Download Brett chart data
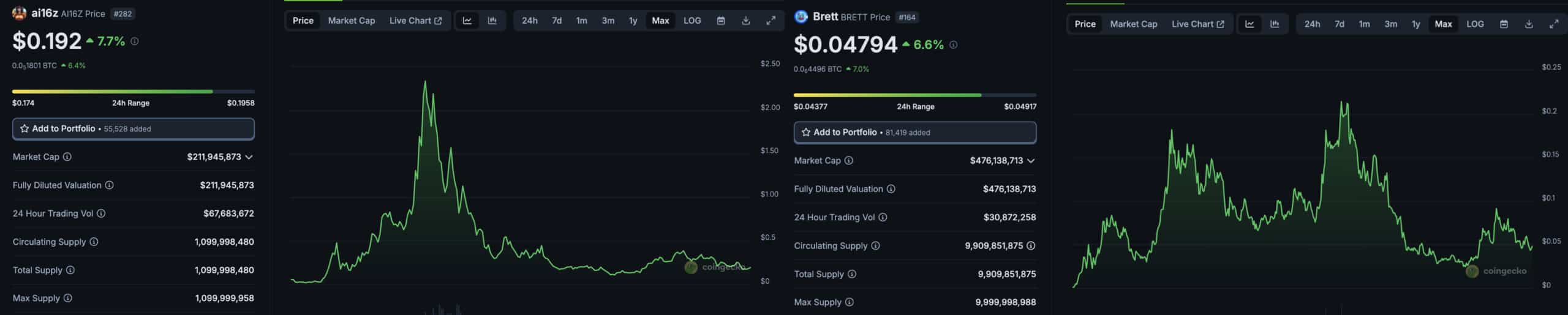 click(x=1529, y=24)
